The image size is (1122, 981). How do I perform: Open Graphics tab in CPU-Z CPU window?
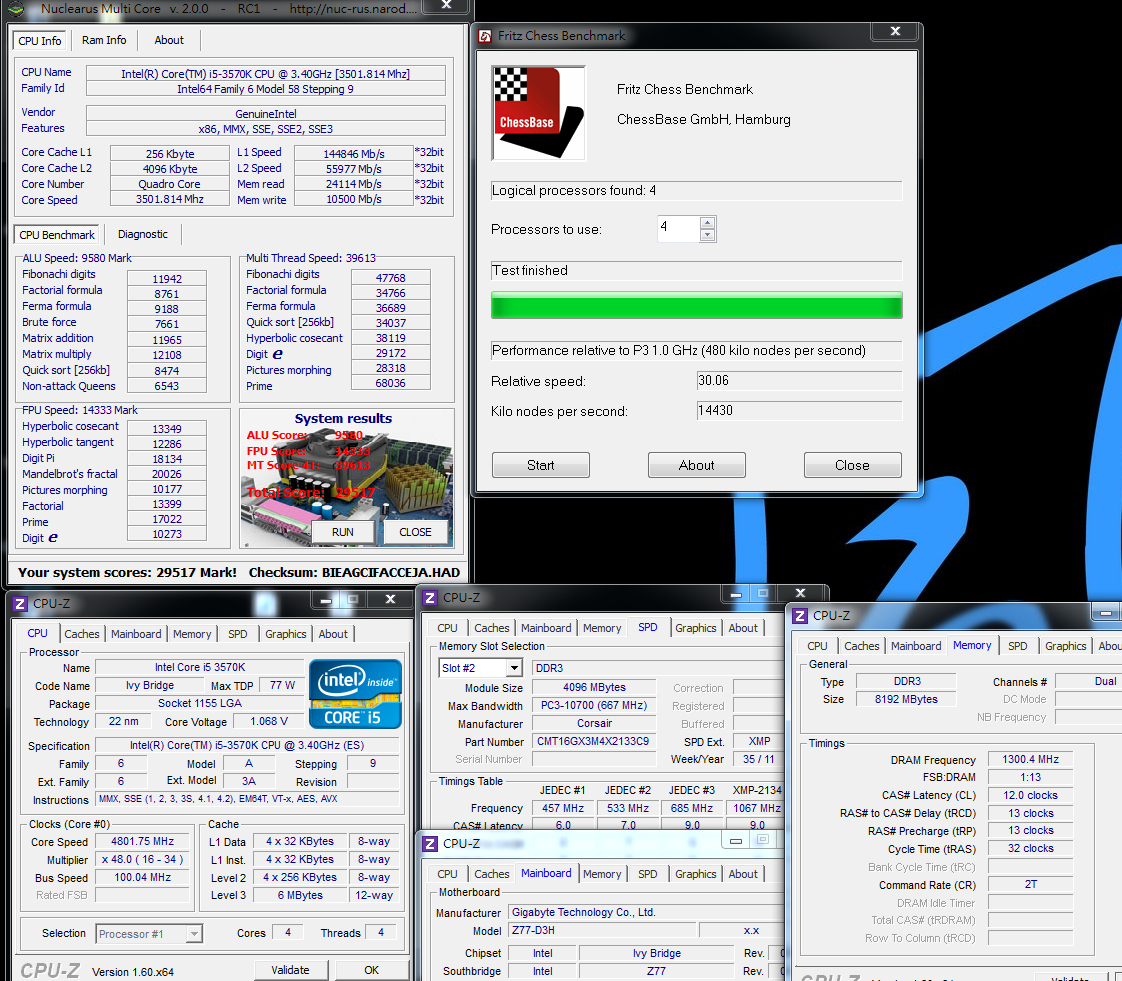[x=286, y=634]
